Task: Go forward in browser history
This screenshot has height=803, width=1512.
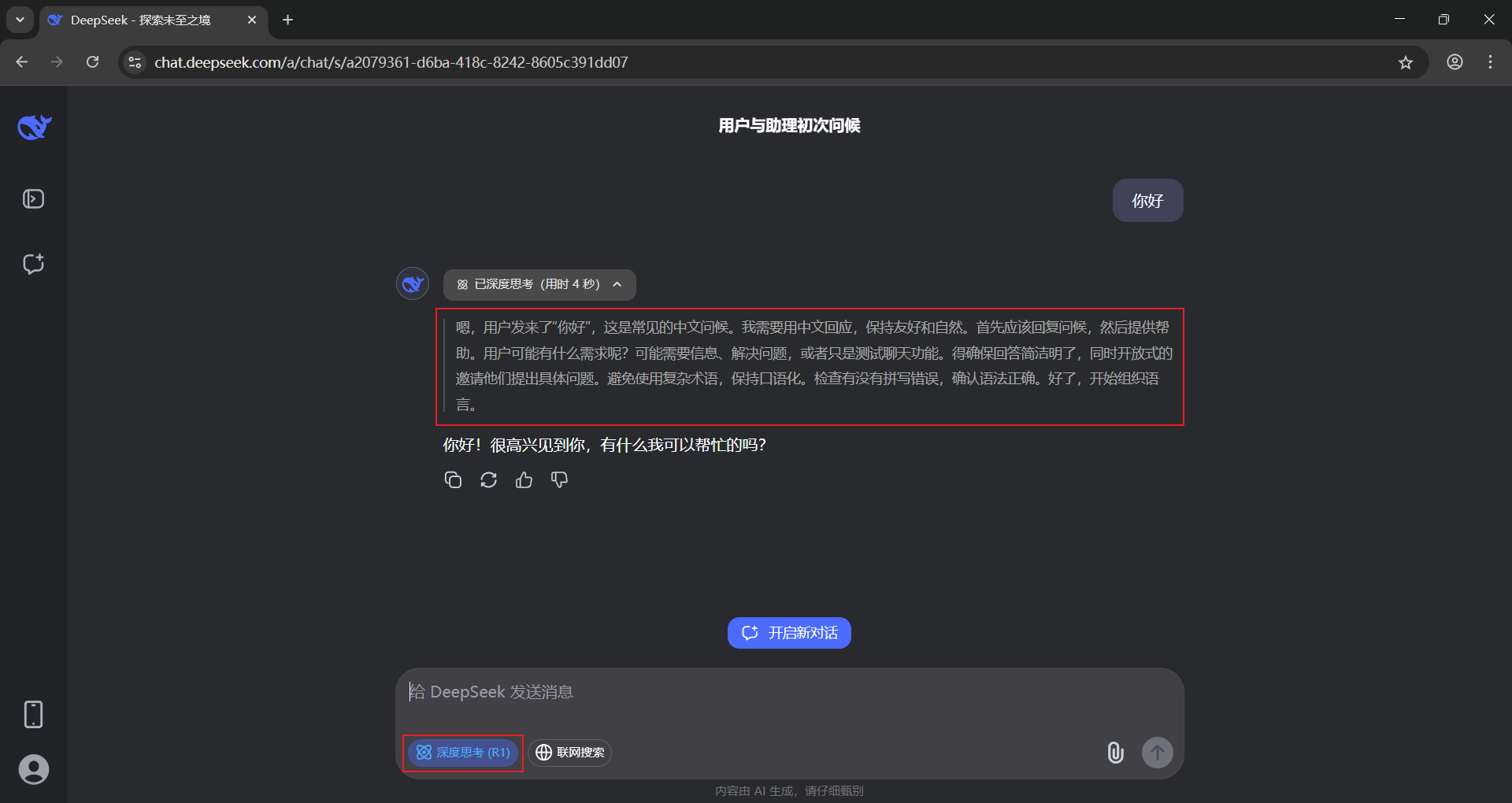Action: tap(57, 62)
